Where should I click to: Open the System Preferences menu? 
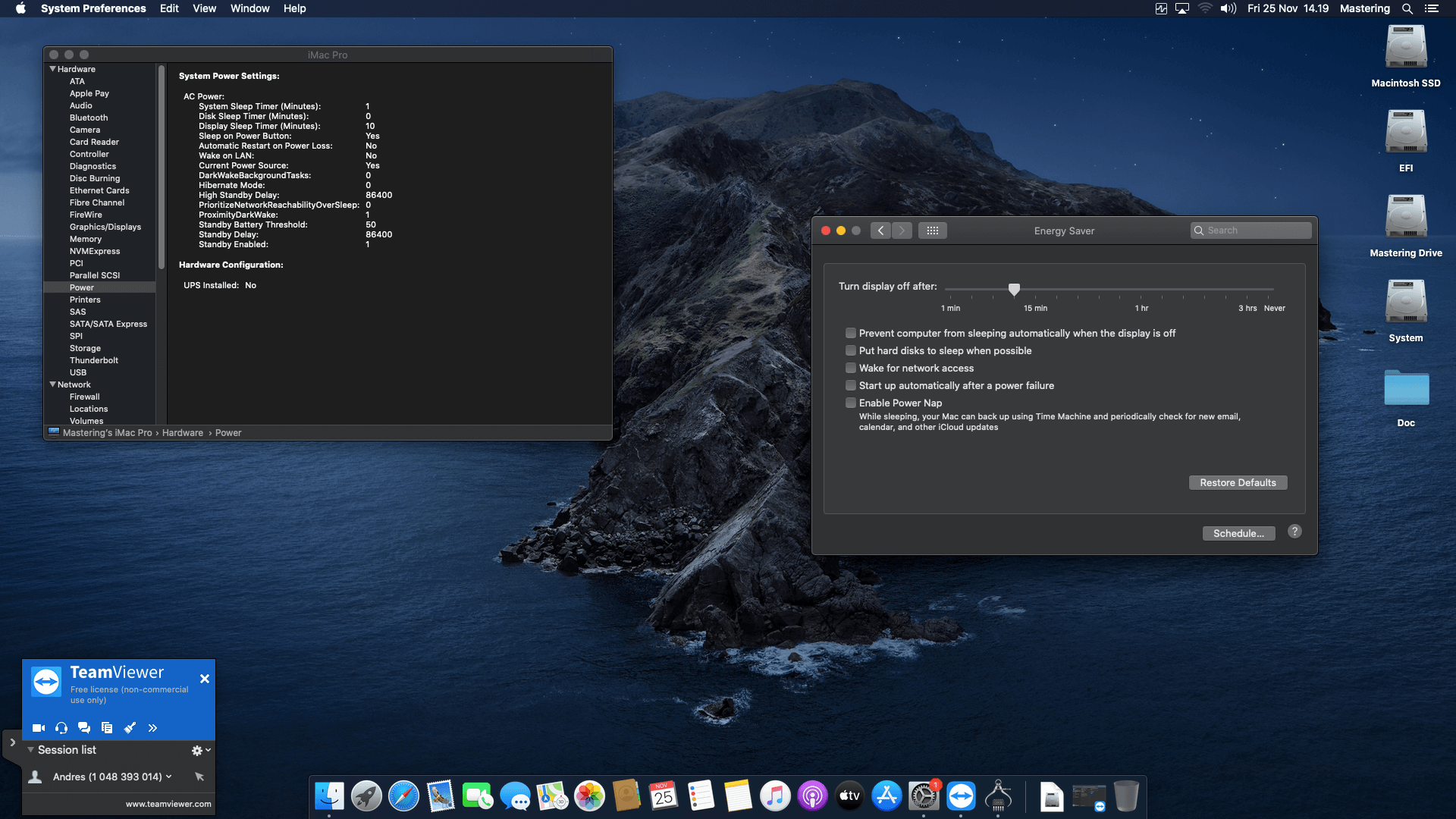pos(94,8)
